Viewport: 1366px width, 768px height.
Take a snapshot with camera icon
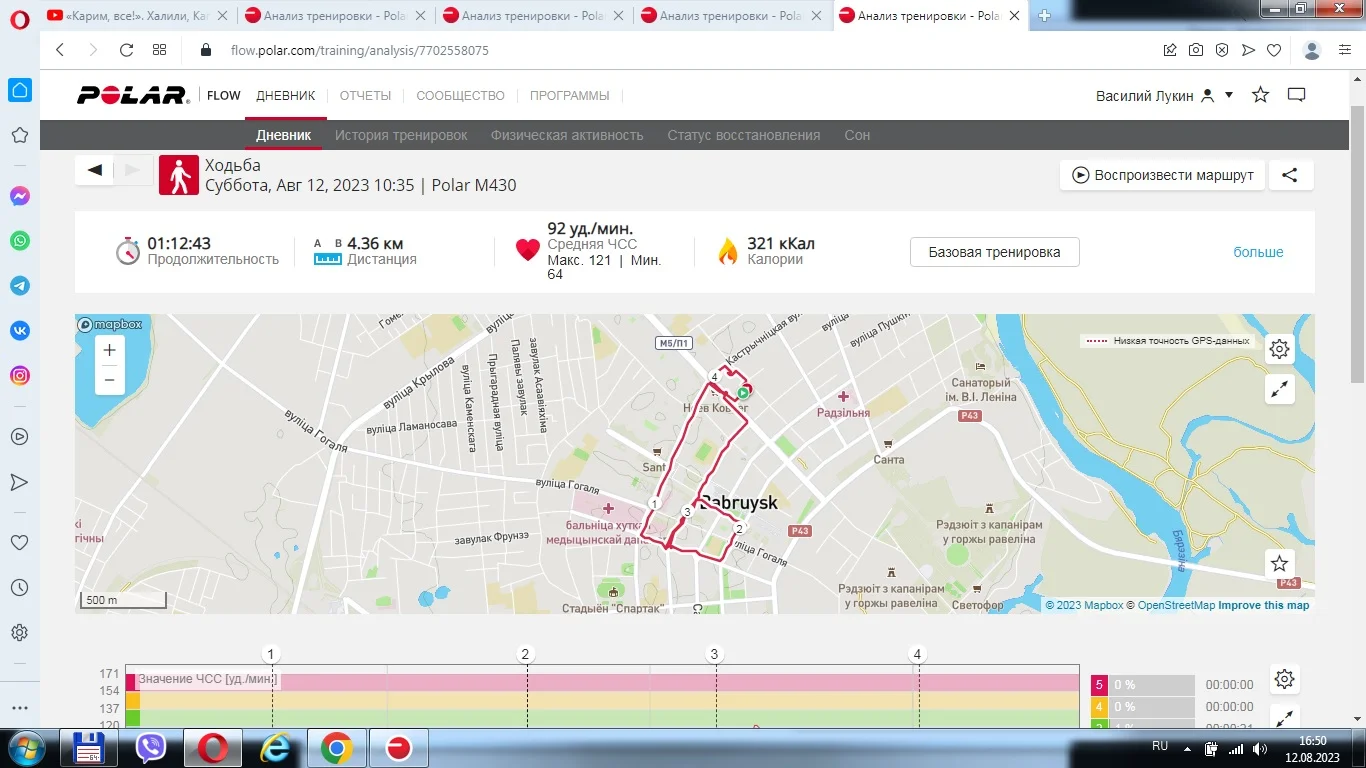coord(1196,50)
